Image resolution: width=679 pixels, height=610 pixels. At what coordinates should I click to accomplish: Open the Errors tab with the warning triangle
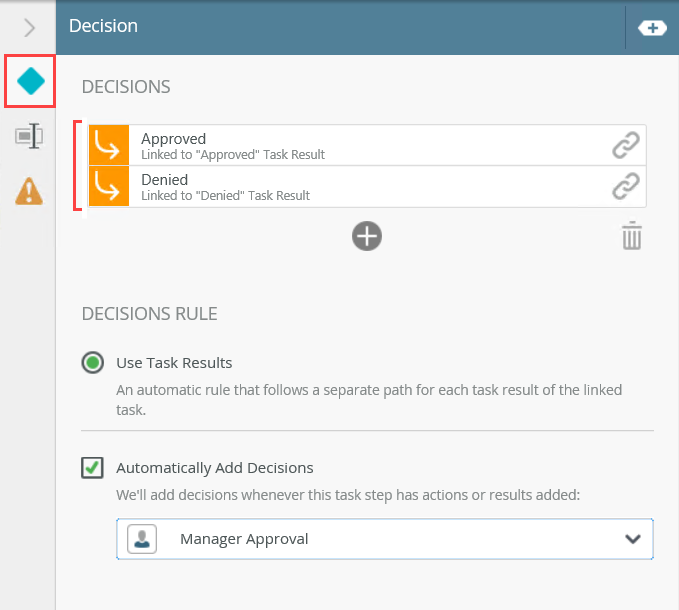tap(29, 191)
